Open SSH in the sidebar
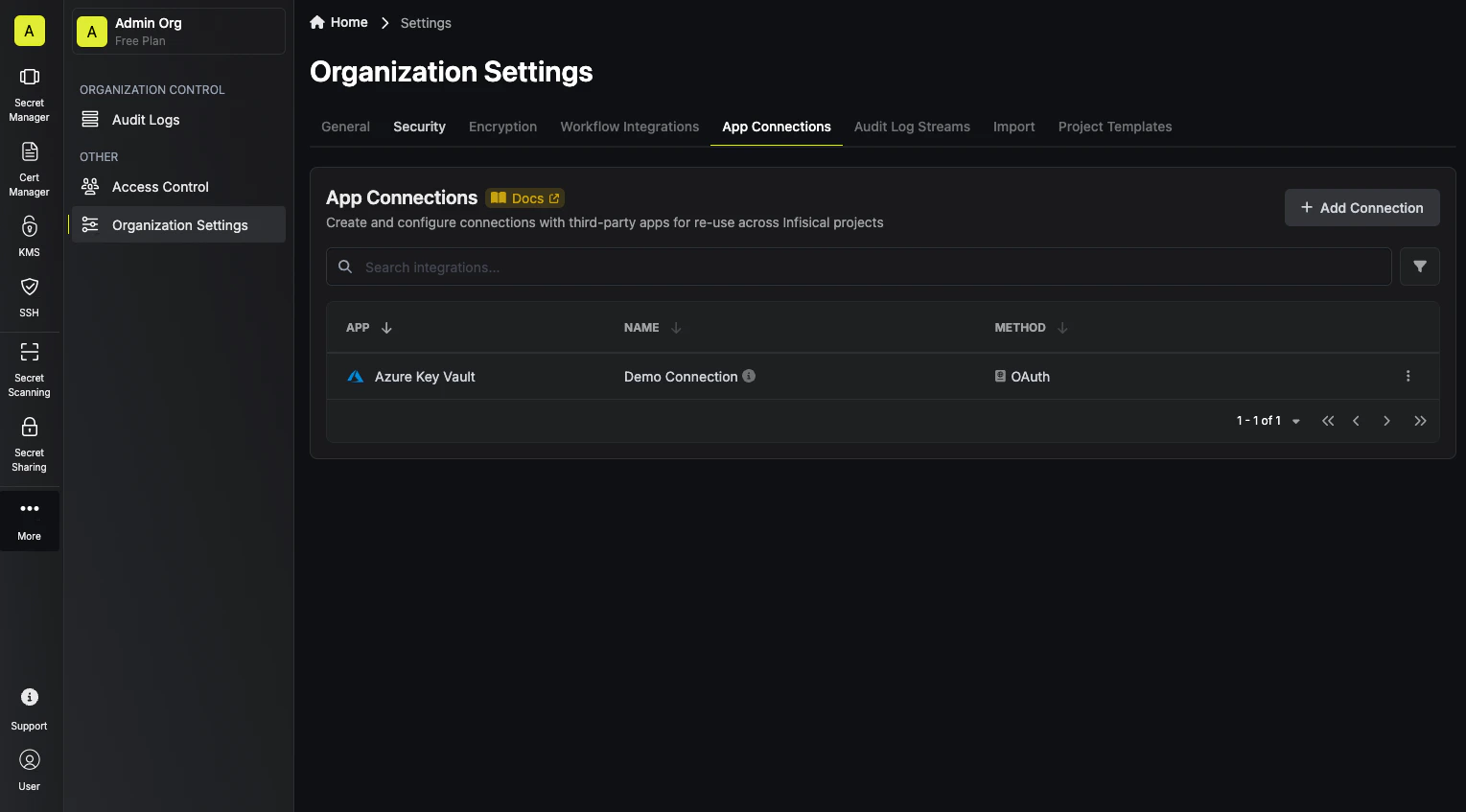 [30, 297]
